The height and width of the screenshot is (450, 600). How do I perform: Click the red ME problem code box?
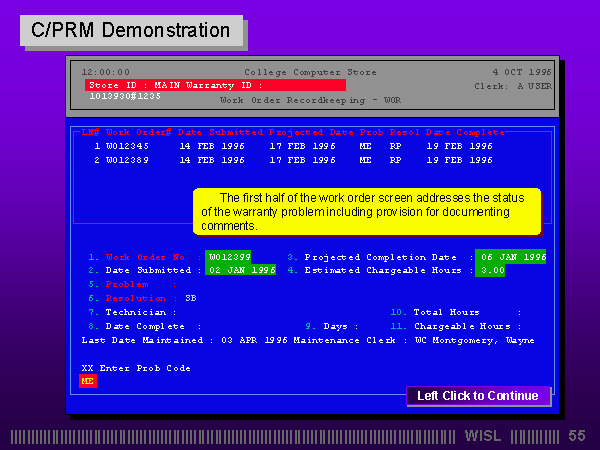(88, 381)
